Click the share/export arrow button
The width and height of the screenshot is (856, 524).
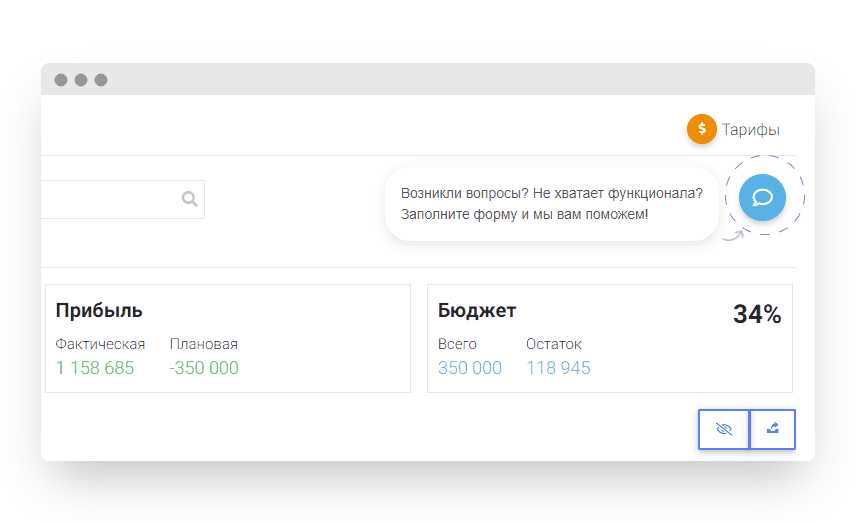[x=772, y=429]
